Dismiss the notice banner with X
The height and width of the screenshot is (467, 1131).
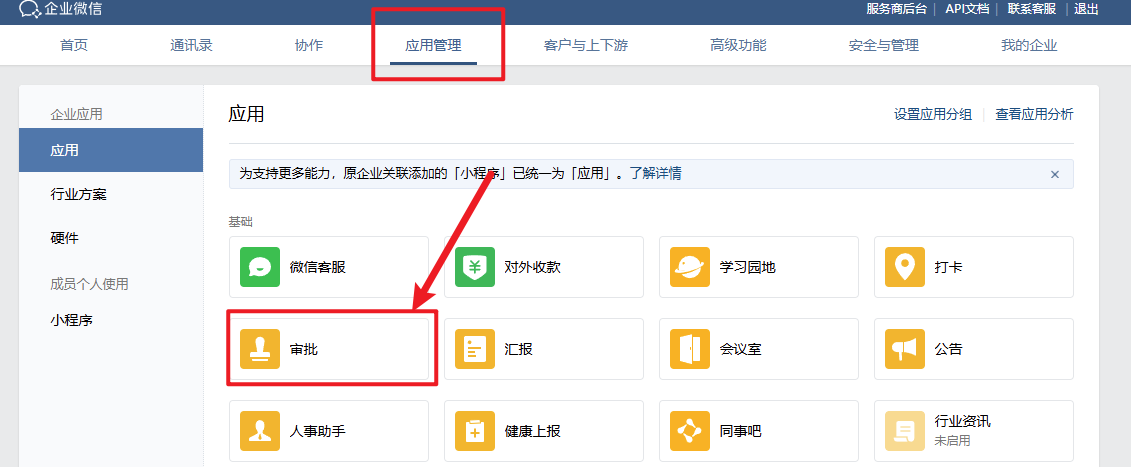click(1054, 174)
